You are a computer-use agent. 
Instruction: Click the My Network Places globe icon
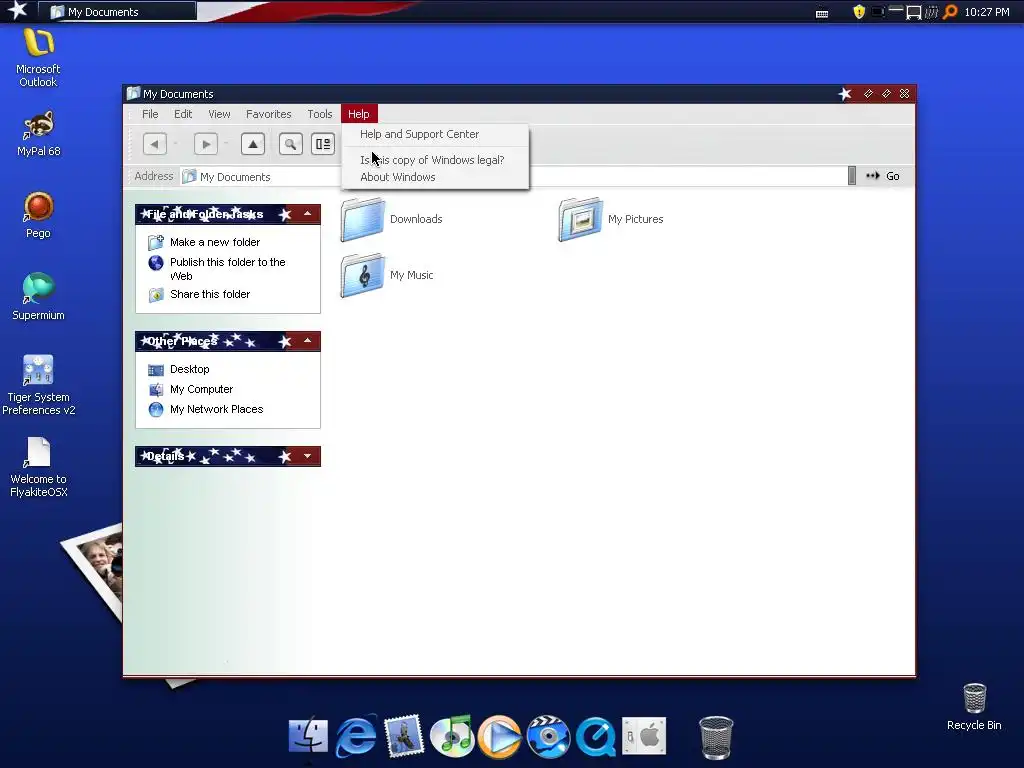pos(156,409)
